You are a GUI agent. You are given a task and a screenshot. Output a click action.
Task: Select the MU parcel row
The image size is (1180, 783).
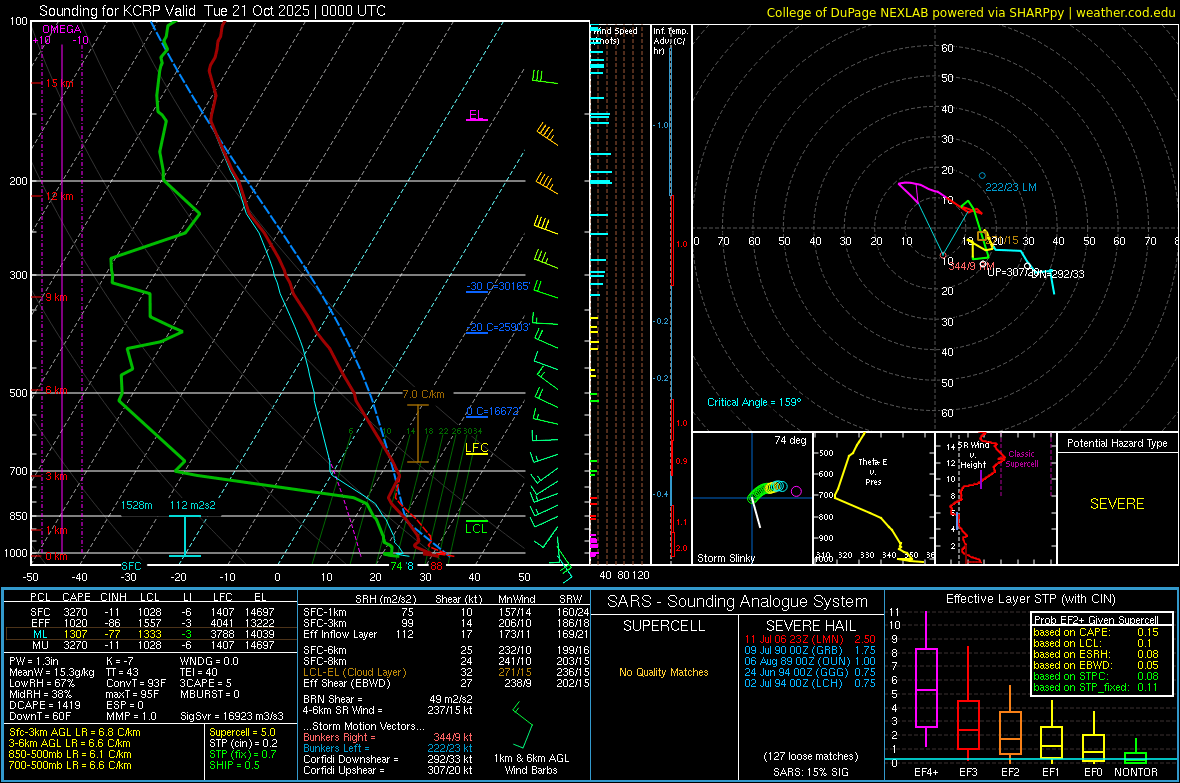[x=151, y=644]
